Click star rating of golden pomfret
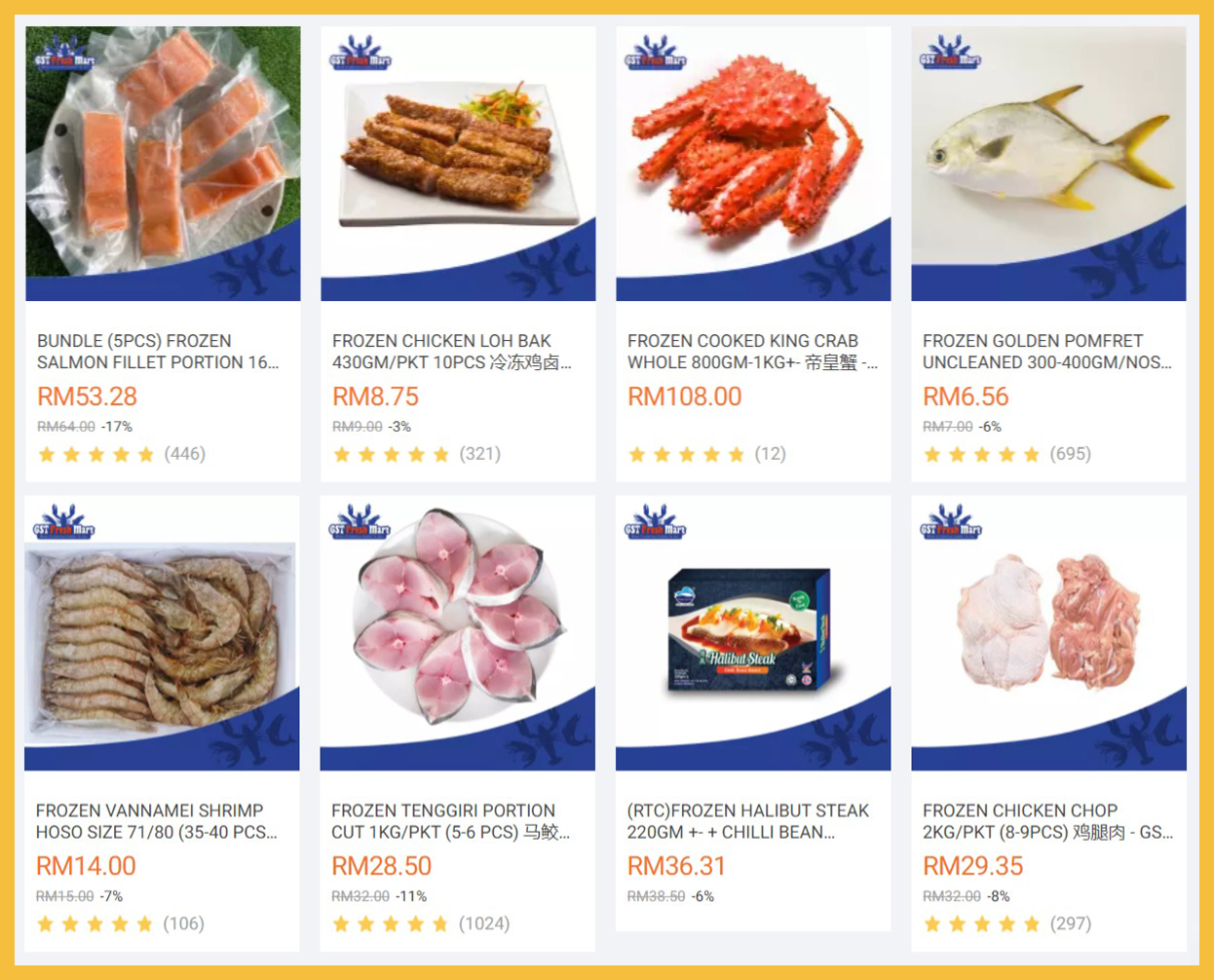 click(982, 454)
